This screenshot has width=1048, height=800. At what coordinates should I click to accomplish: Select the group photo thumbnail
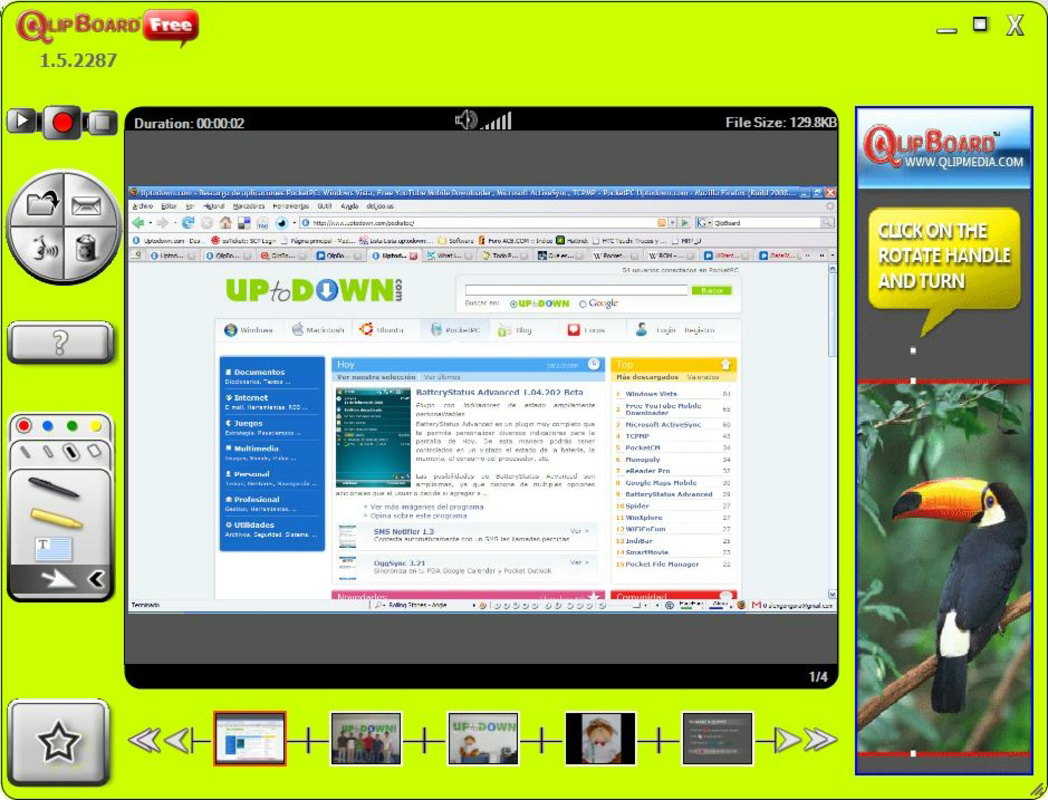(x=366, y=739)
